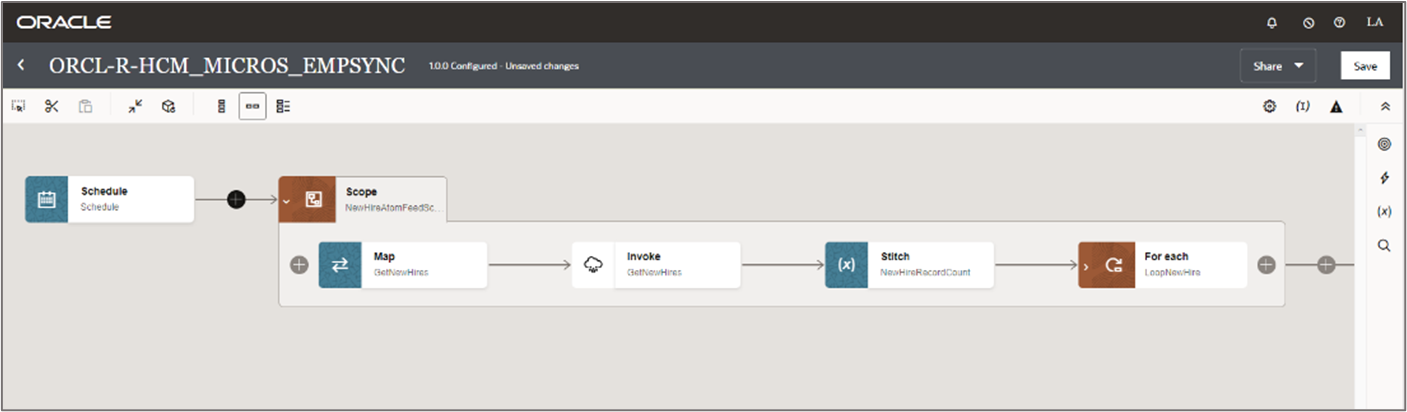The height and width of the screenshot is (412, 1407).
Task: Click the integration title ORCL-R-HCM_MICROS_EMPSYNC
Action: coord(227,66)
